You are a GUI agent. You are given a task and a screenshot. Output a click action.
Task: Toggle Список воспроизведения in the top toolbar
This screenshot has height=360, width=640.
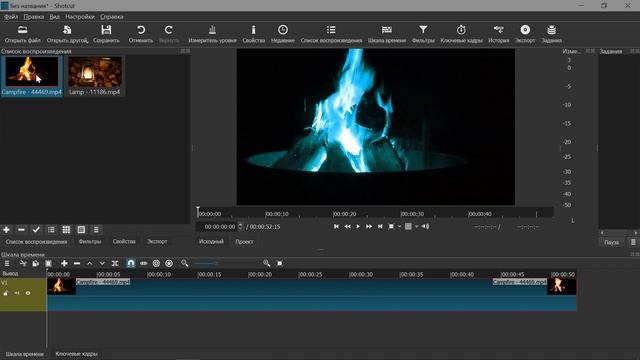[x=331, y=34]
